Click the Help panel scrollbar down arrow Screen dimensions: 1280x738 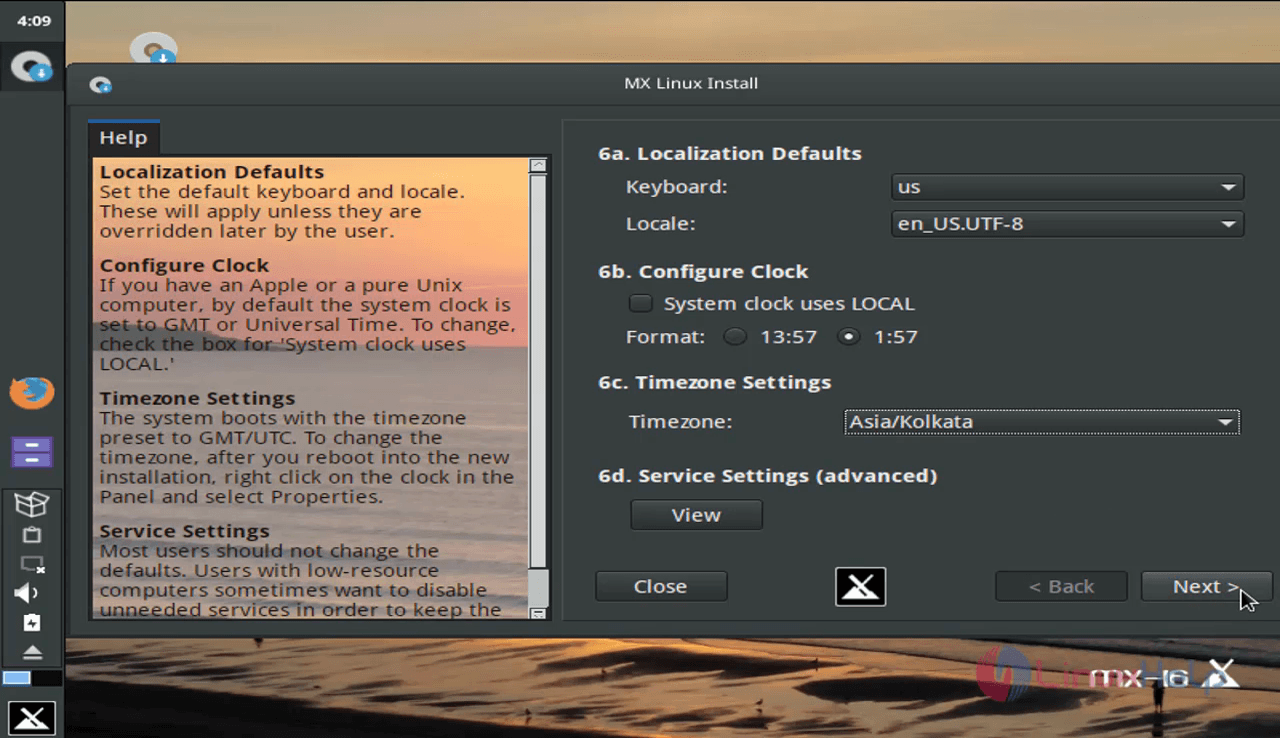click(538, 612)
